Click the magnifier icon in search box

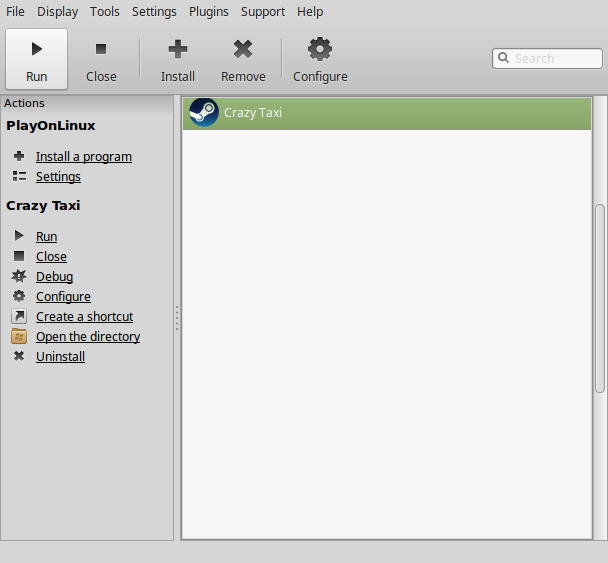pyautogui.click(x=503, y=57)
